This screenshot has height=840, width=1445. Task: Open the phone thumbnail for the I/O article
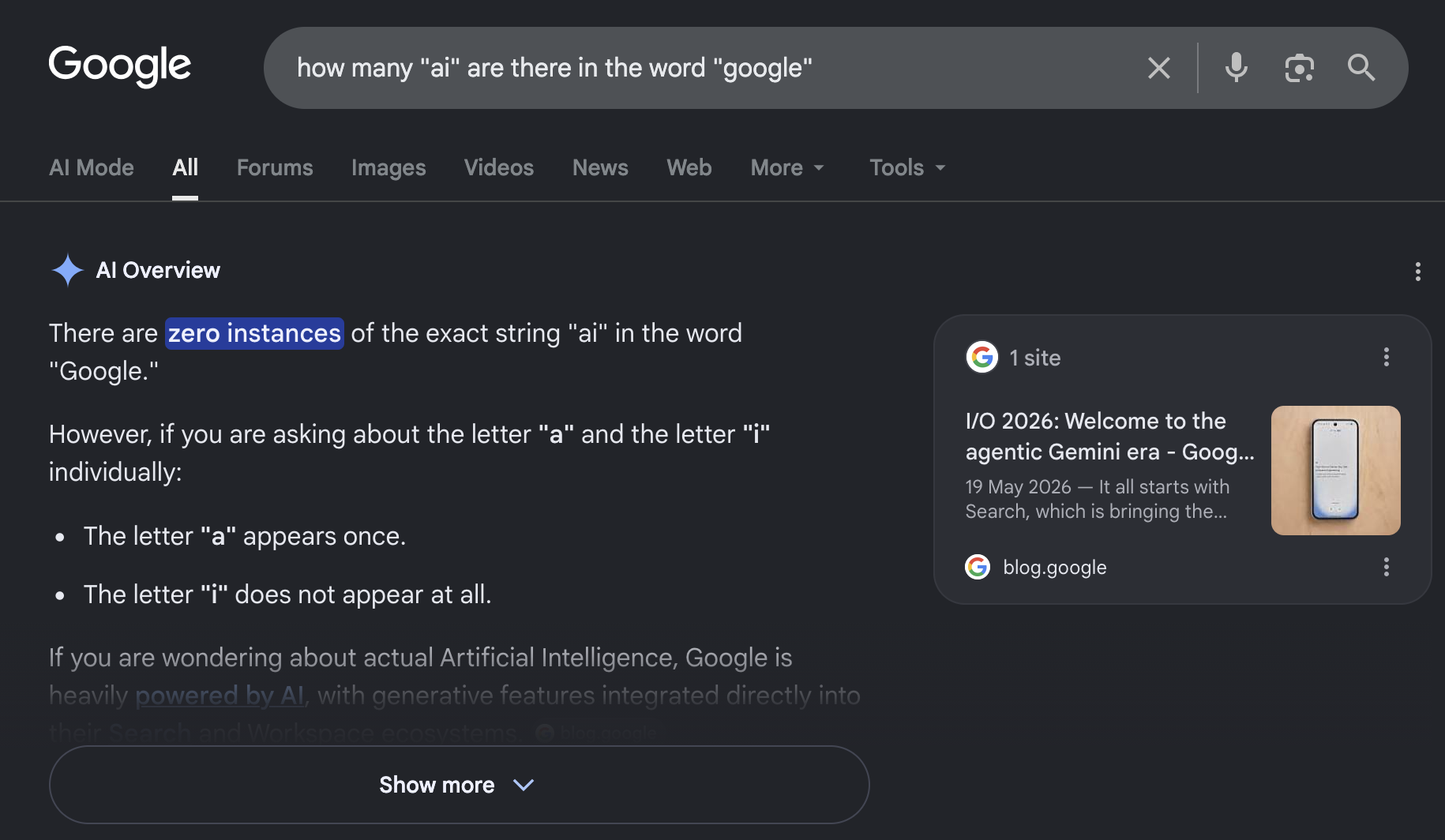pyautogui.click(x=1336, y=471)
